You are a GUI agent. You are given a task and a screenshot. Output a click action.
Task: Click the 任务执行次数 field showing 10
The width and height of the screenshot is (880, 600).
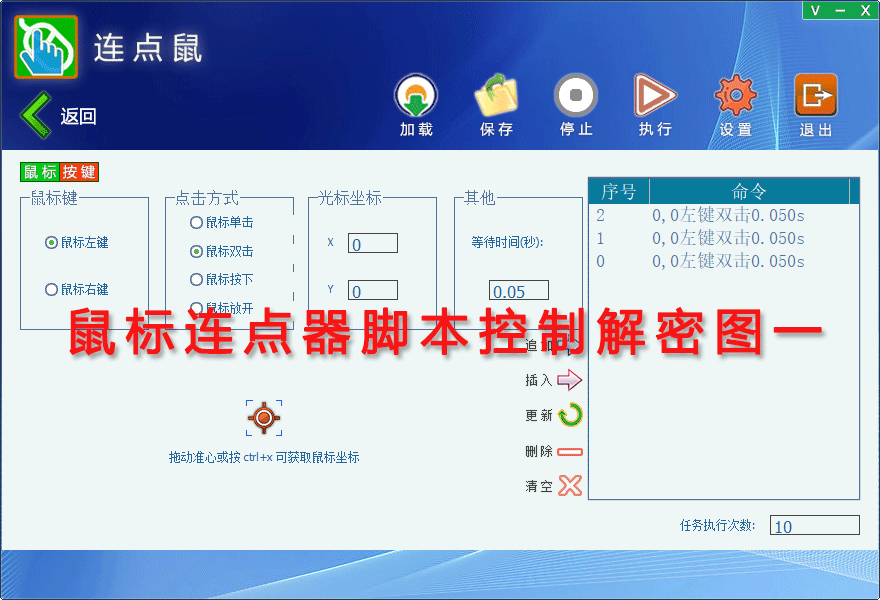[x=814, y=525]
